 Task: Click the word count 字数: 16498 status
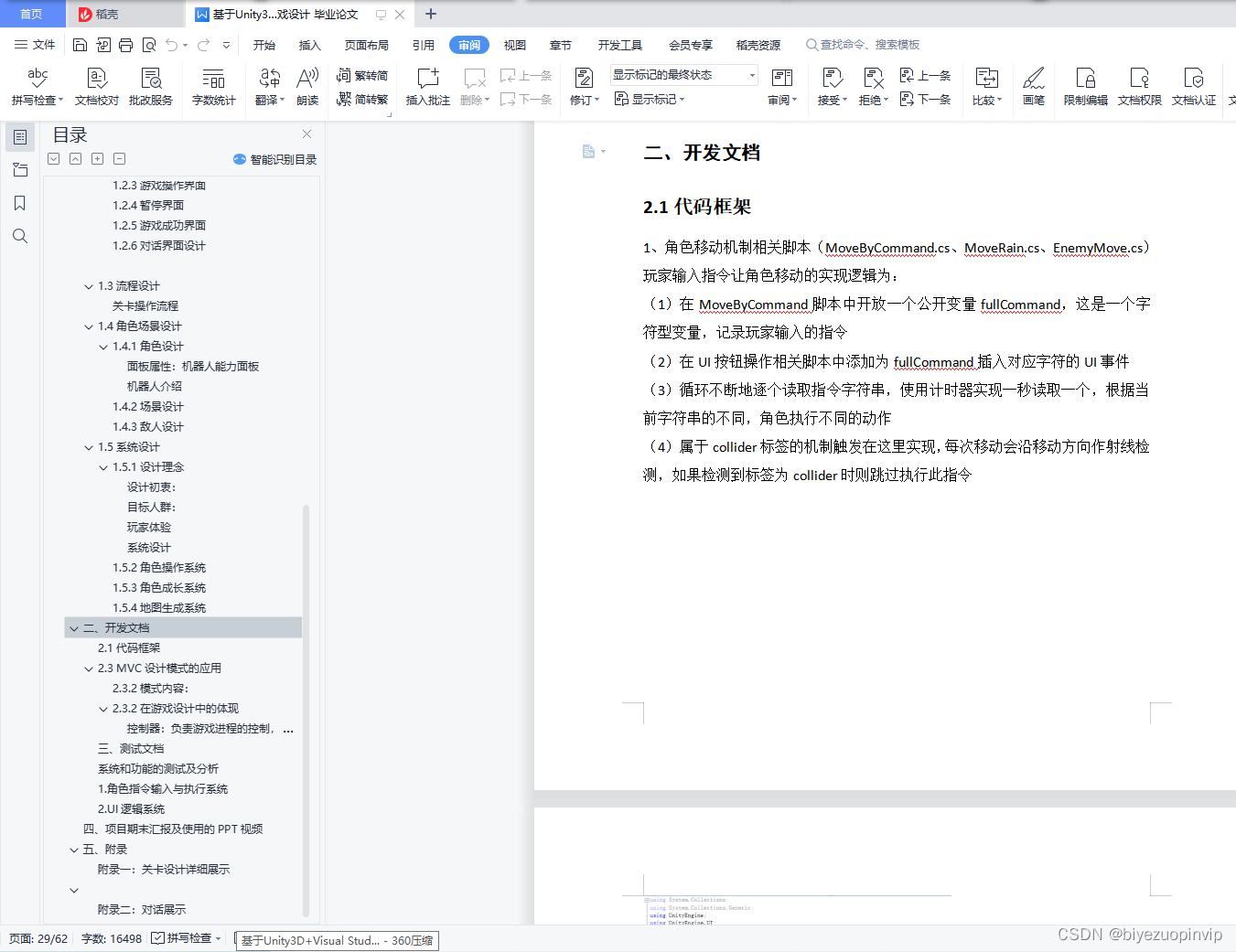click(112, 938)
